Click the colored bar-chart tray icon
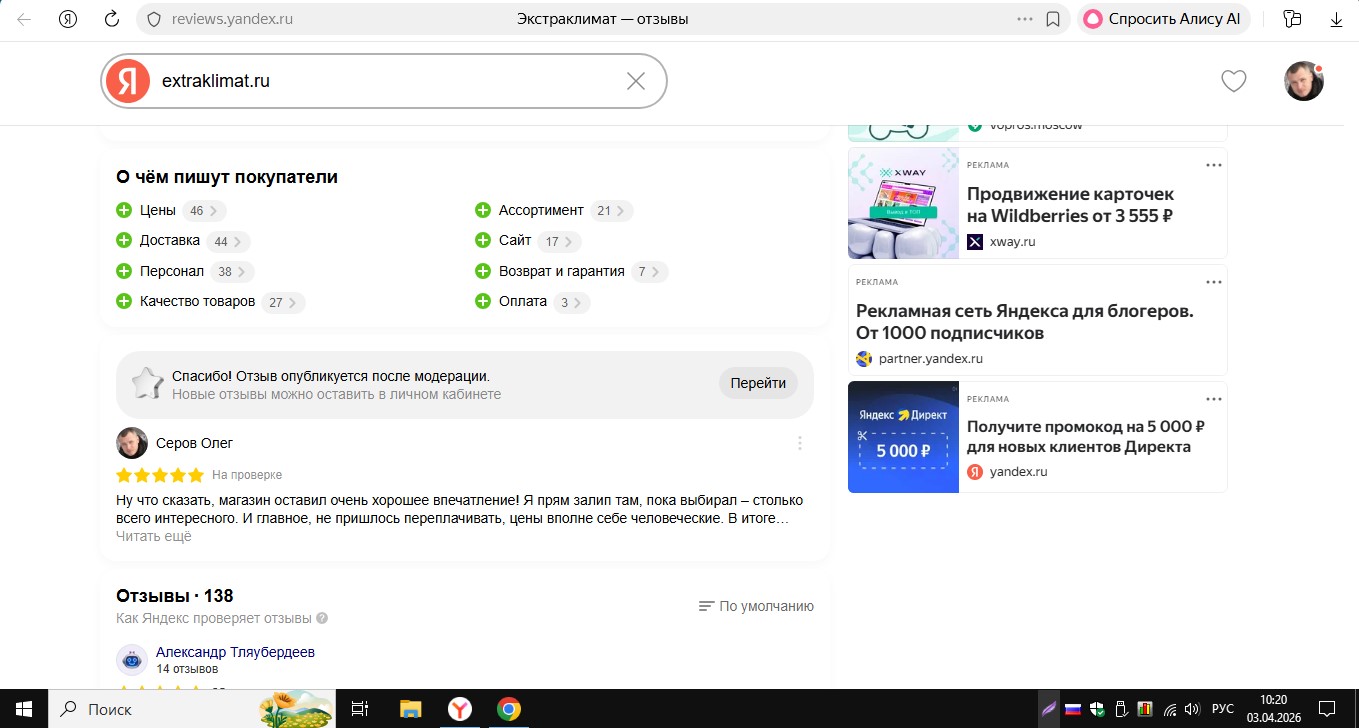Image resolution: width=1359 pixels, height=728 pixels. click(x=1146, y=709)
